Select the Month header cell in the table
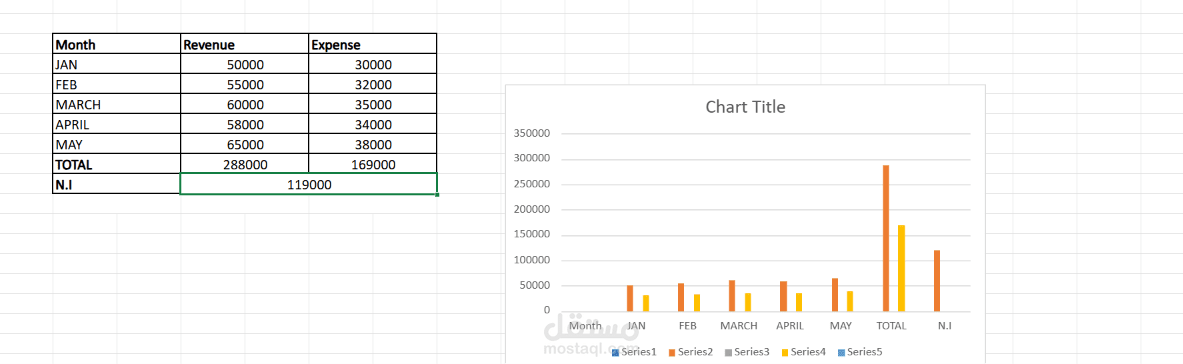The width and height of the screenshot is (1183, 364). click(x=116, y=45)
